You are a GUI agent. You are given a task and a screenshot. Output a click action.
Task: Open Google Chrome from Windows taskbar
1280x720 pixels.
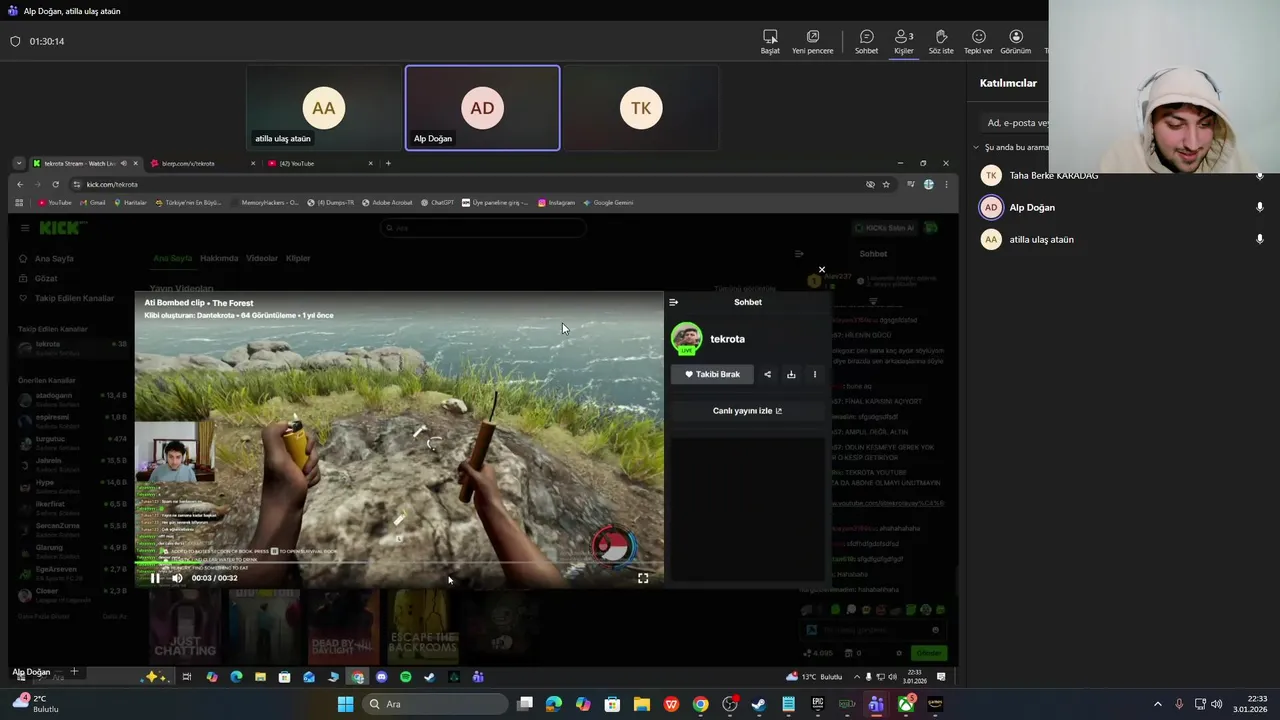(700, 704)
